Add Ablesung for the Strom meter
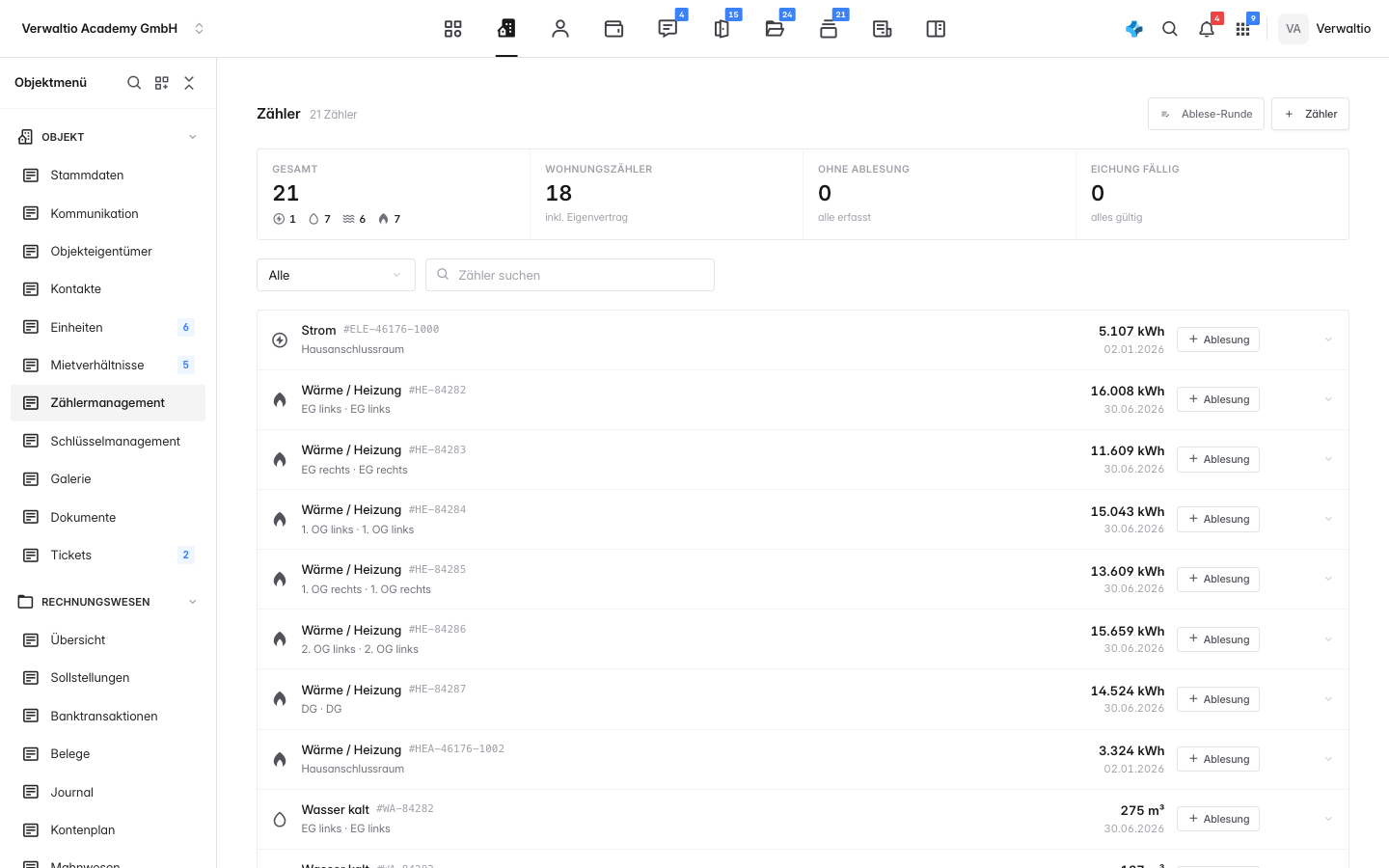1389x868 pixels. click(1218, 339)
